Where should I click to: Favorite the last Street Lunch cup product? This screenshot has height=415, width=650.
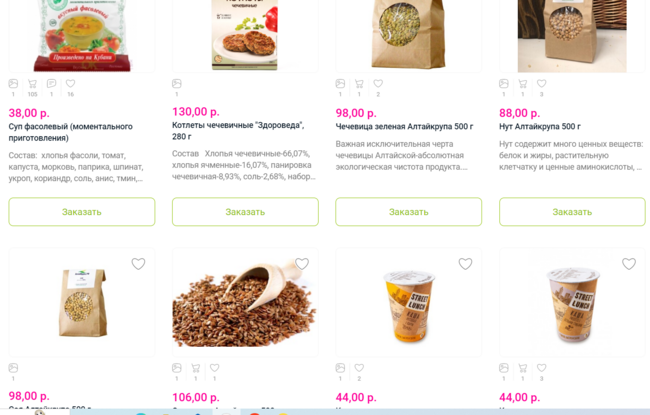point(629,264)
